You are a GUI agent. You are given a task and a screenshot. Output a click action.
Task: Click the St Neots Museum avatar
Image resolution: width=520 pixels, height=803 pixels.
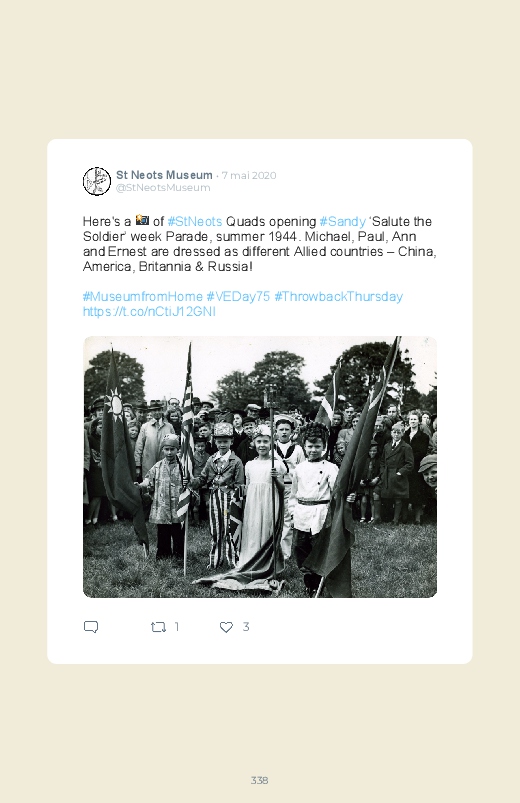click(x=97, y=181)
